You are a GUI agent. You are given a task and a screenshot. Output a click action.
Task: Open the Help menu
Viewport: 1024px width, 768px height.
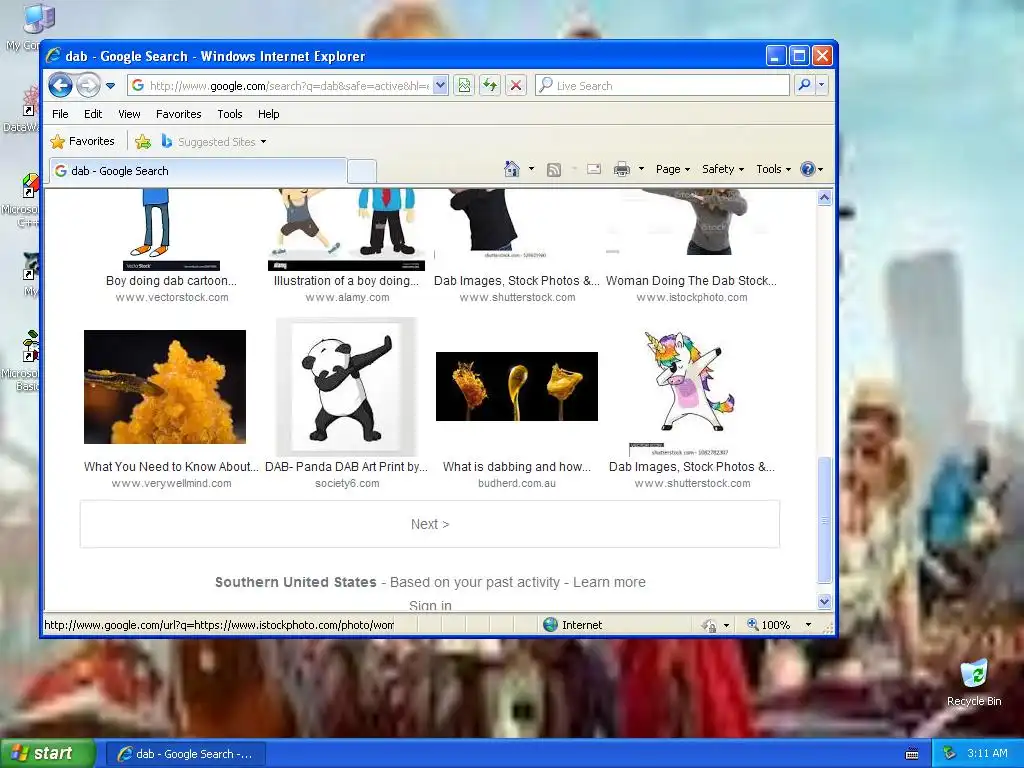(268, 114)
